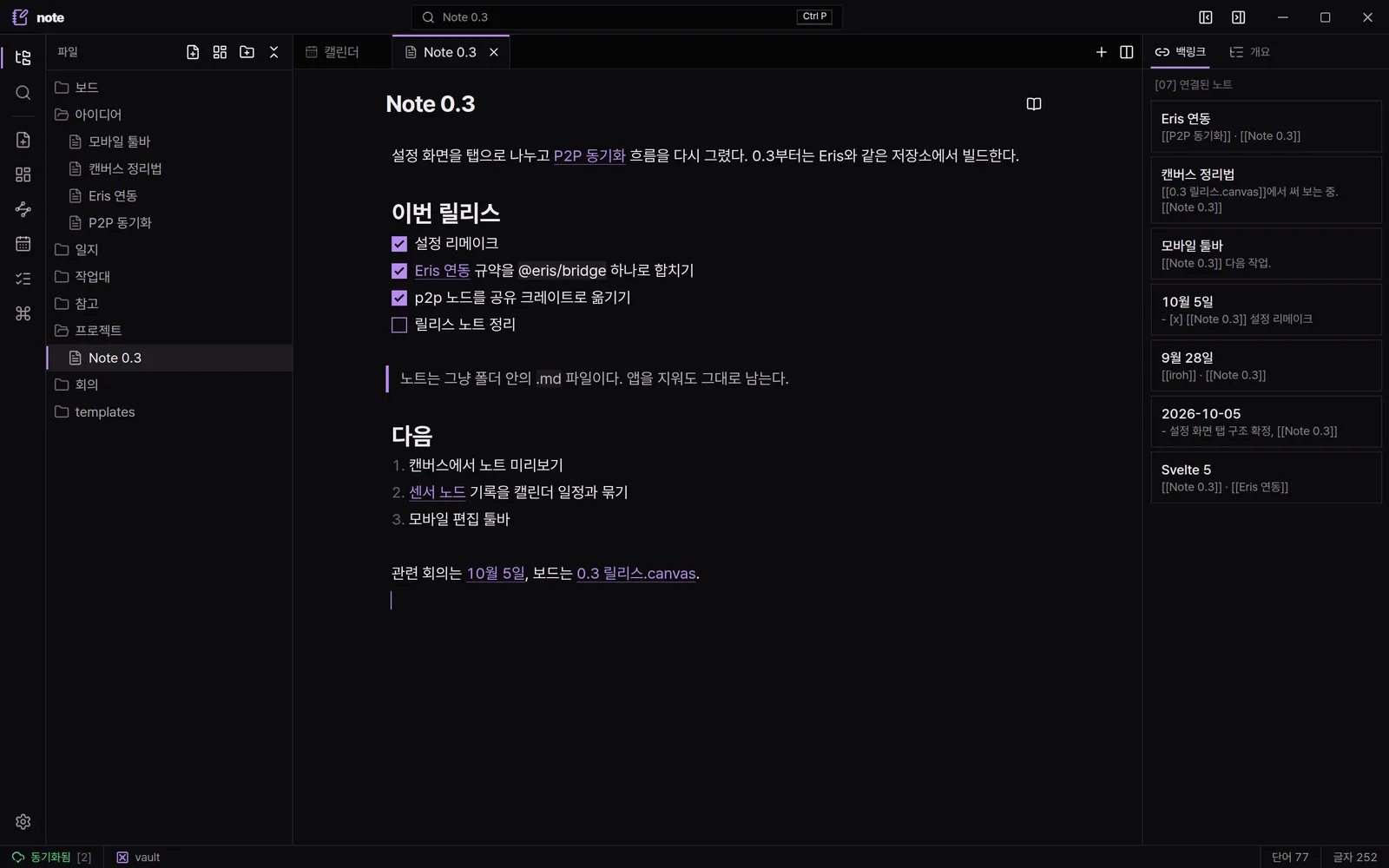Split the editor pane
This screenshot has height=868, width=1389.
1127,52
